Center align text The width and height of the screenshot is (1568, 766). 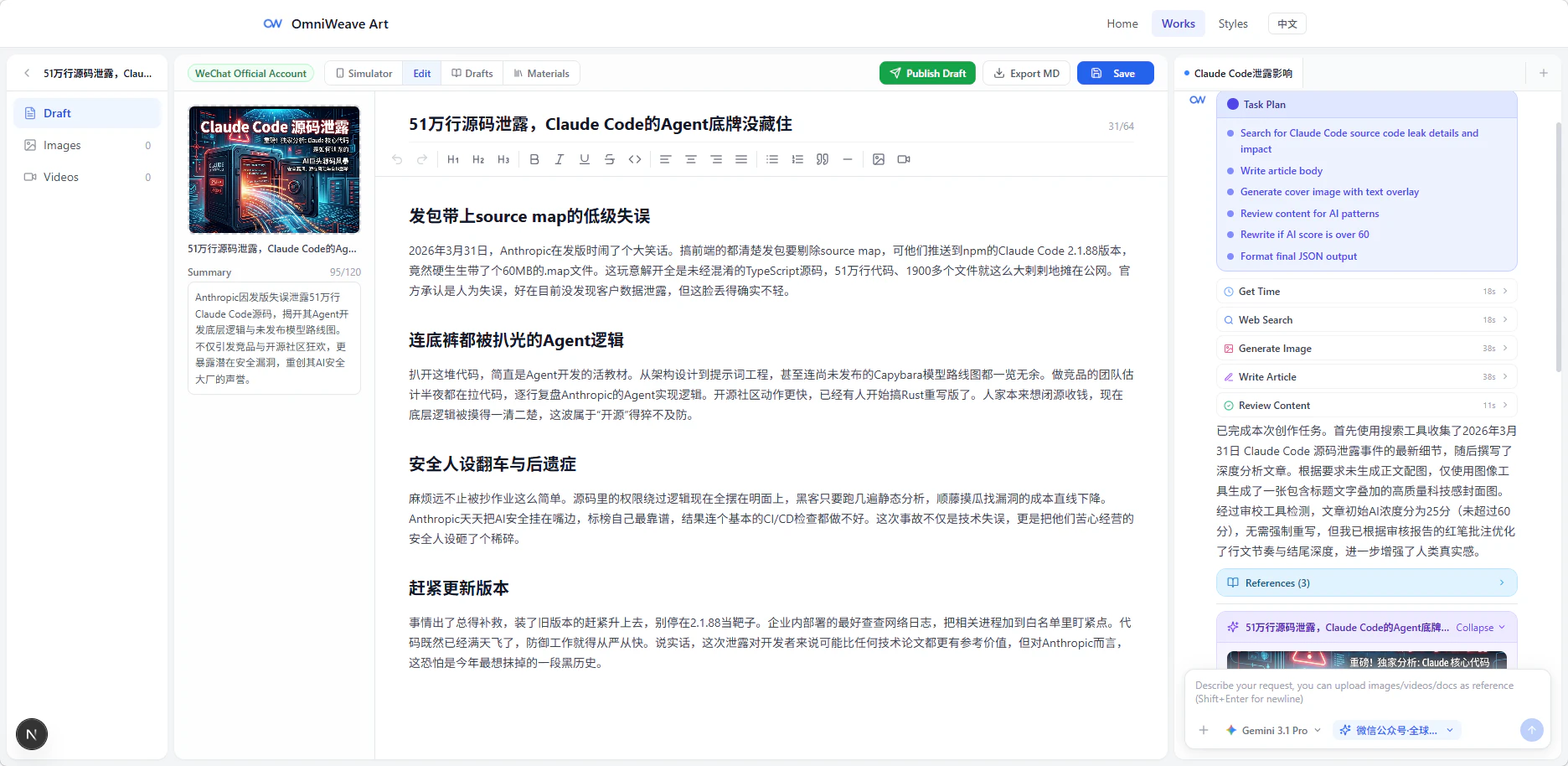point(691,159)
